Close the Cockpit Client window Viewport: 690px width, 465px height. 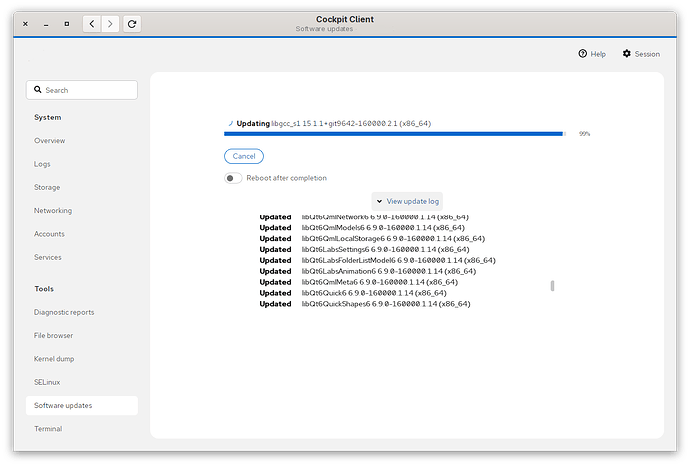click(x=26, y=24)
